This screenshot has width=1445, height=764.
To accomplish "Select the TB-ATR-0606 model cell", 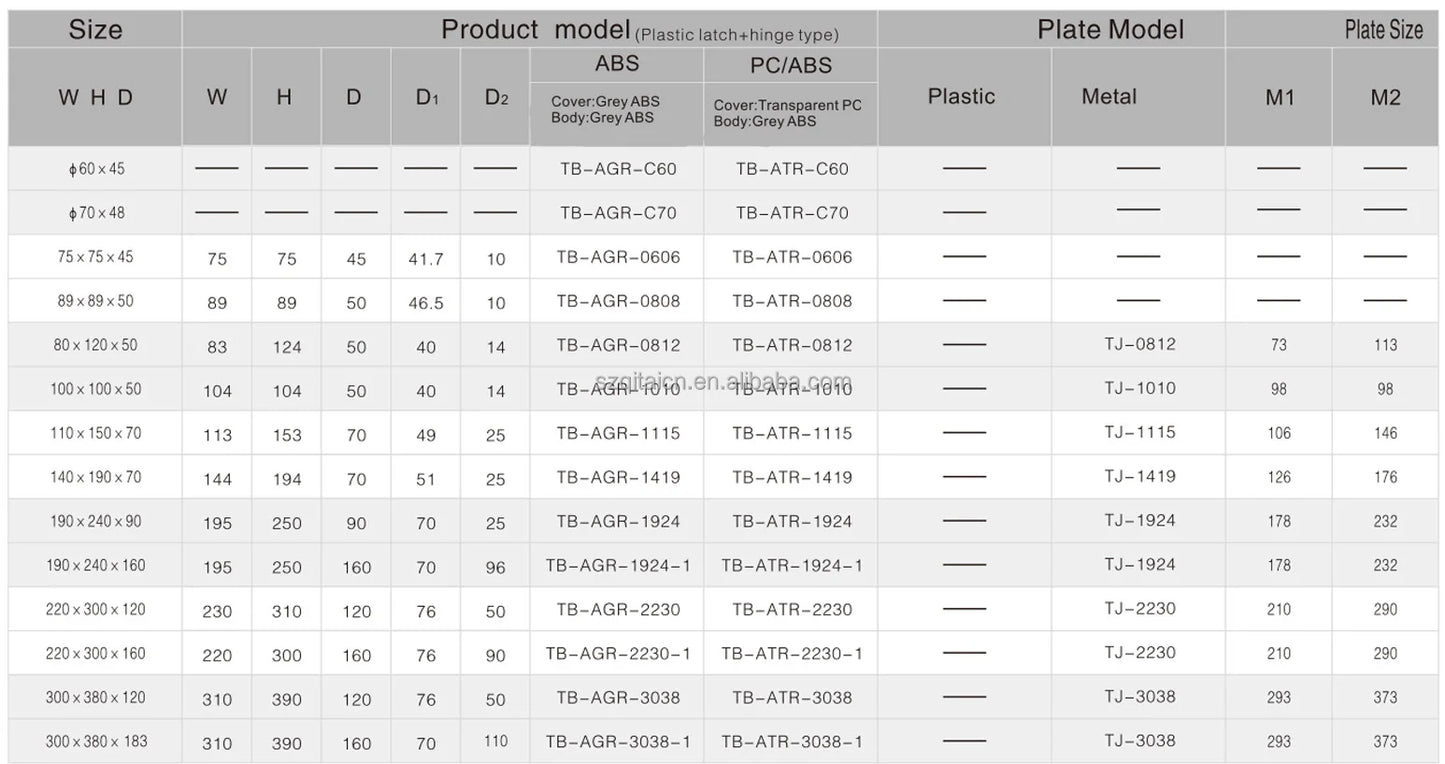I will click(792, 257).
